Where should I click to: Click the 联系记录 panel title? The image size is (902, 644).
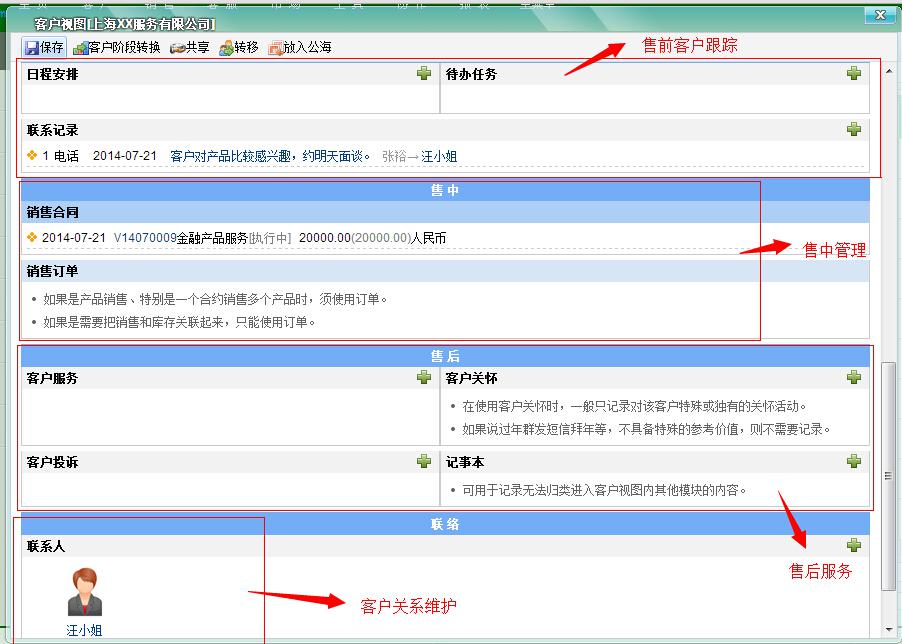click(x=52, y=130)
